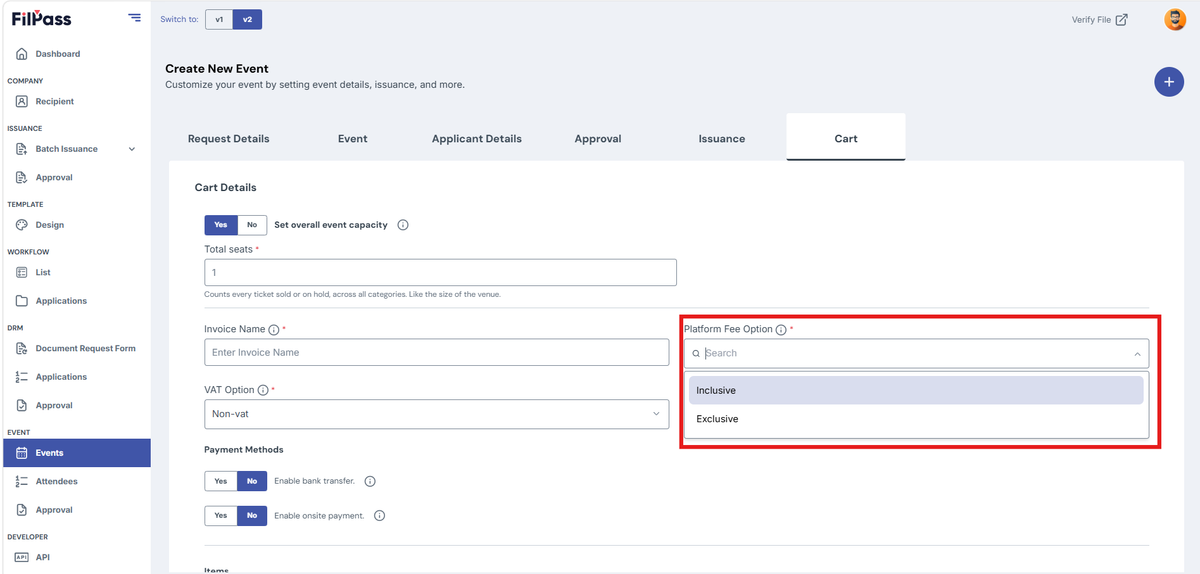The image size is (1200, 574).
Task: Click the Design palette icon in sidebar
Action: click(22, 225)
